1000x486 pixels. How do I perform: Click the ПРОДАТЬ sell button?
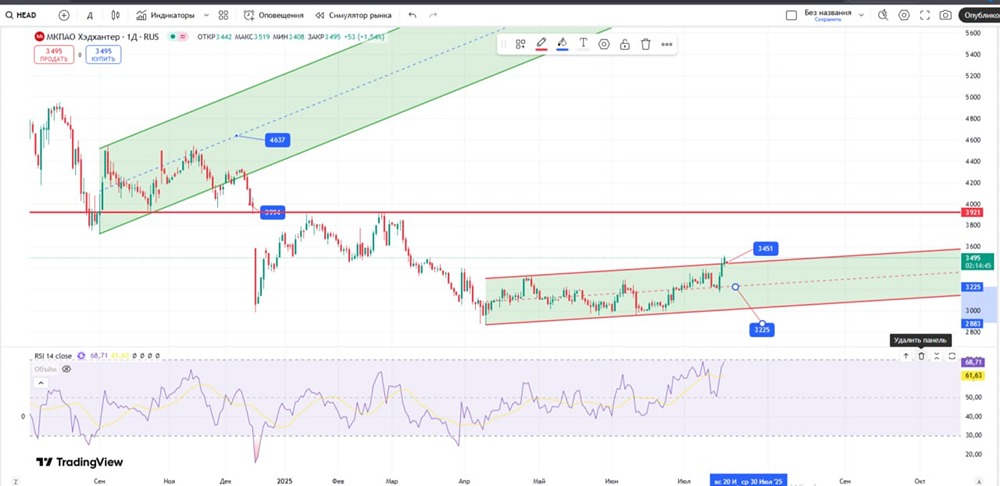tap(54, 55)
